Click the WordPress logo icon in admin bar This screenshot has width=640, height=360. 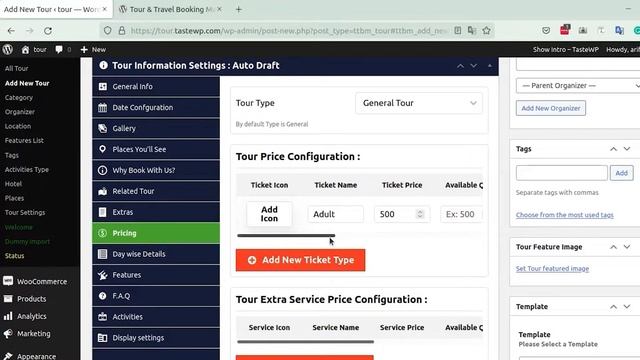click(7, 49)
